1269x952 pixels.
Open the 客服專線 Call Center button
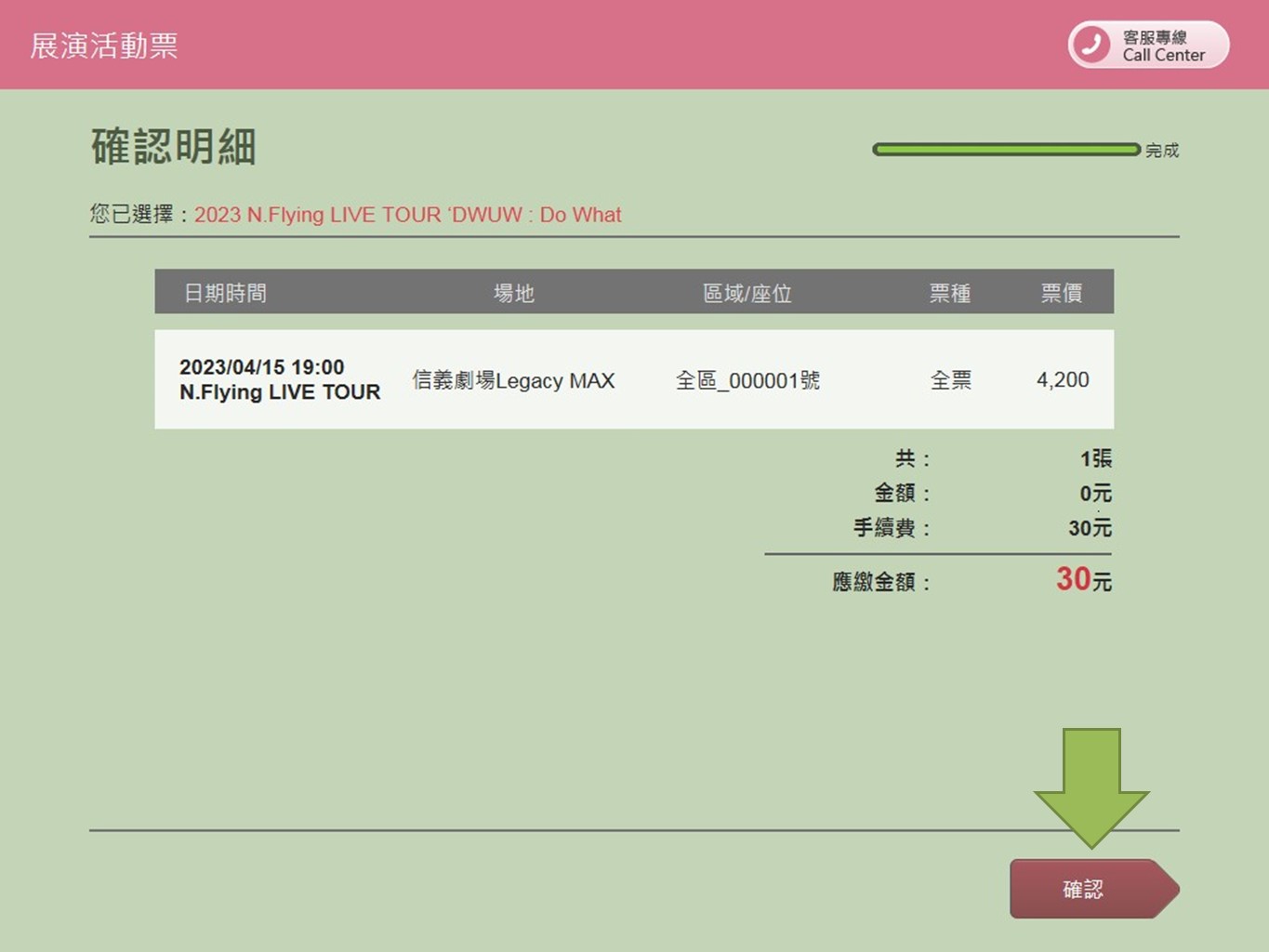(1148, 45)
